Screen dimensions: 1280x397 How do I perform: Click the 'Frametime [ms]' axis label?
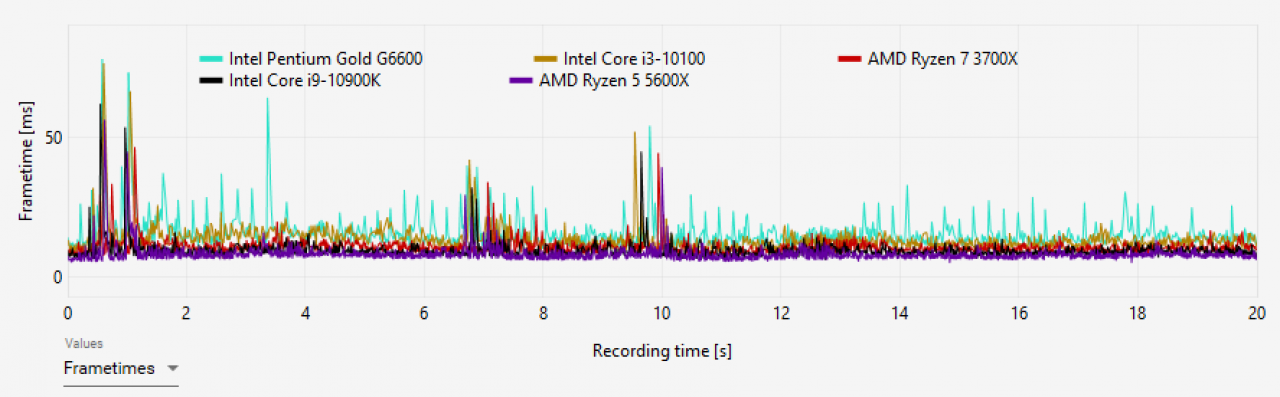[x=27, y=161]
